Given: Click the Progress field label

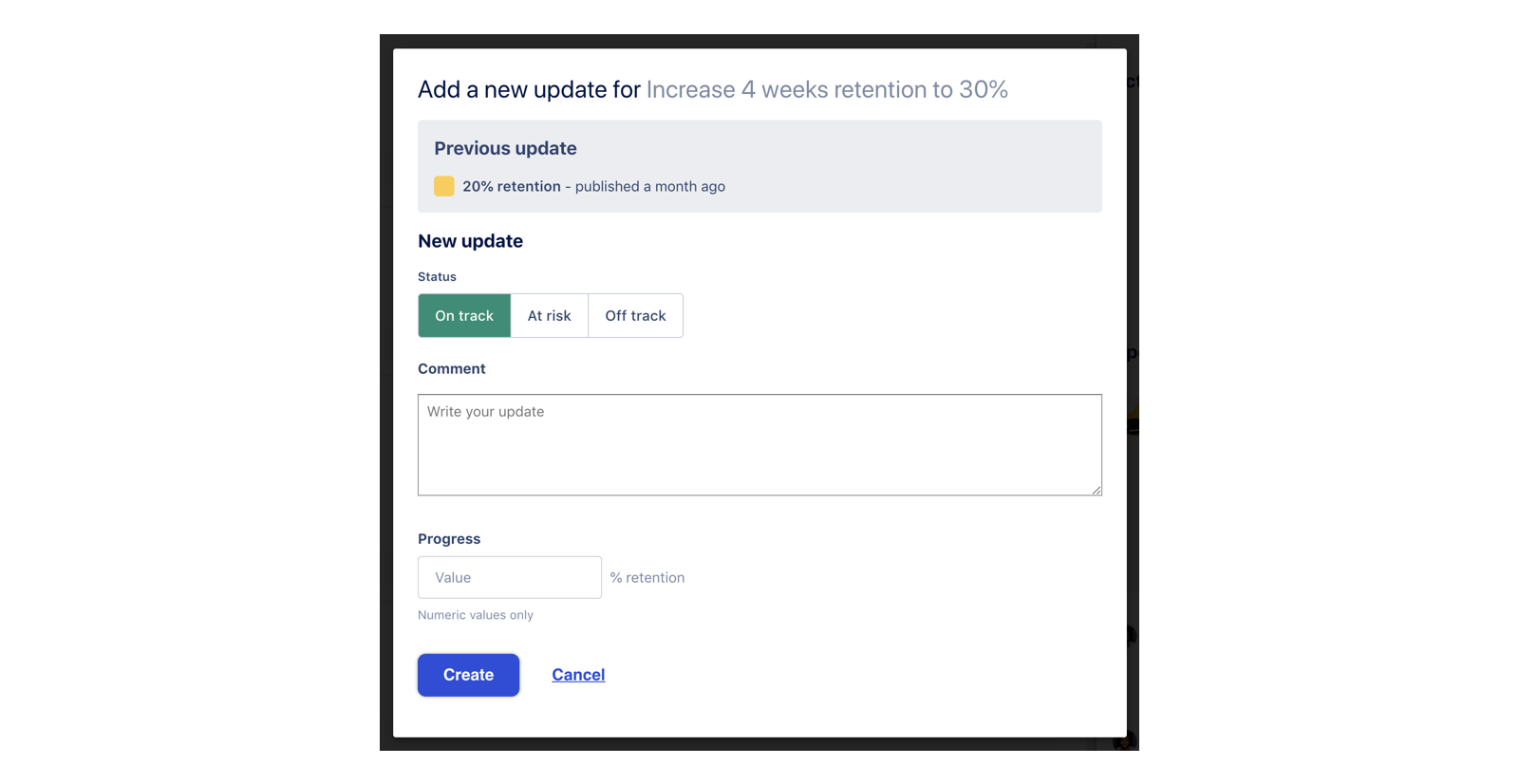Looking at the screenshot, I should click(449, 538).
